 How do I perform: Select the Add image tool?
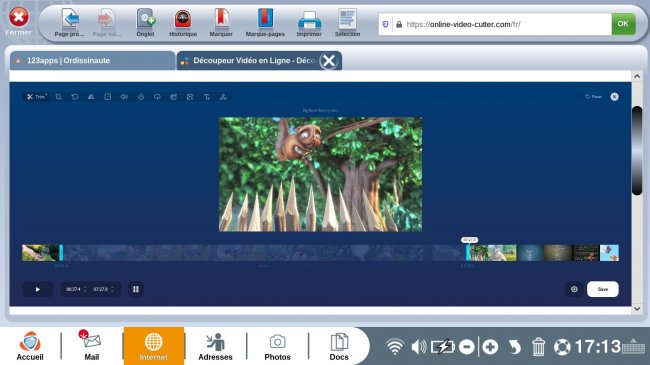coord(190,97)
